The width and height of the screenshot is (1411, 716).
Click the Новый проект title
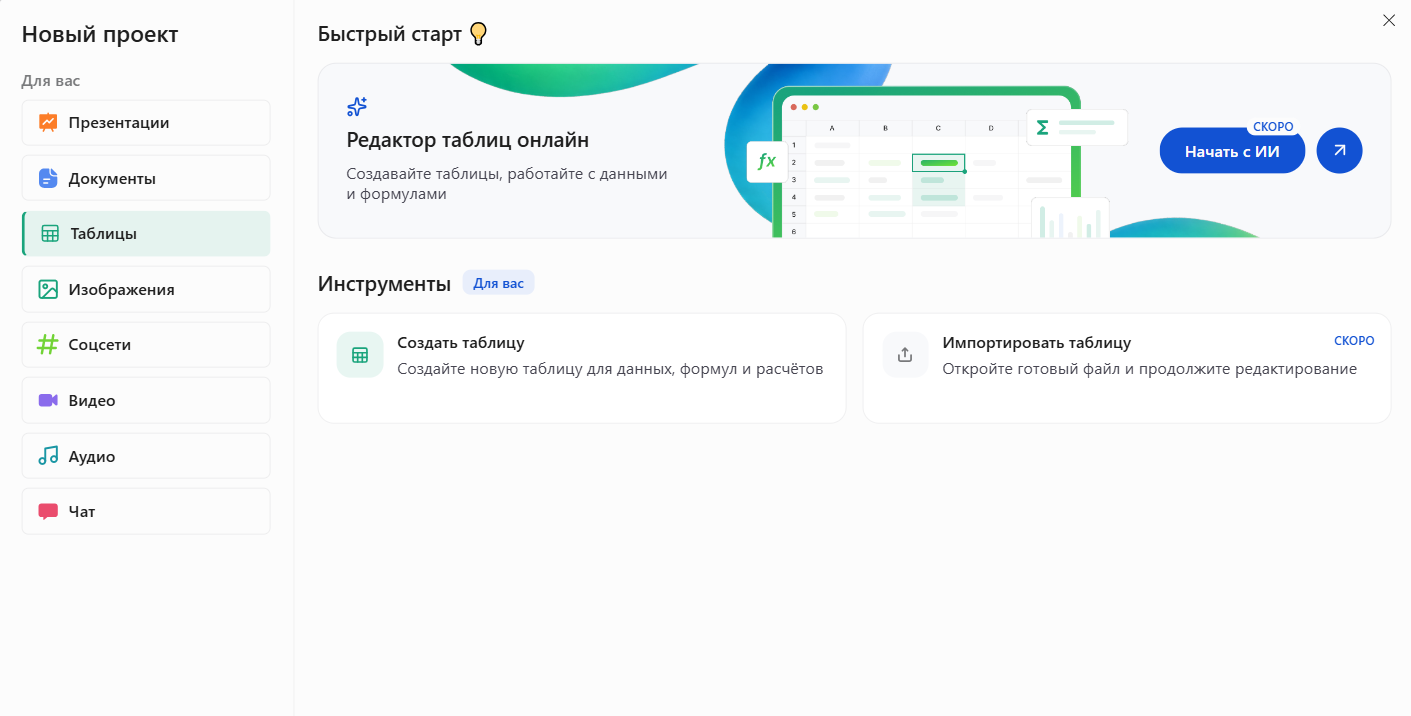pyautogui.click(x=100, y=34)
